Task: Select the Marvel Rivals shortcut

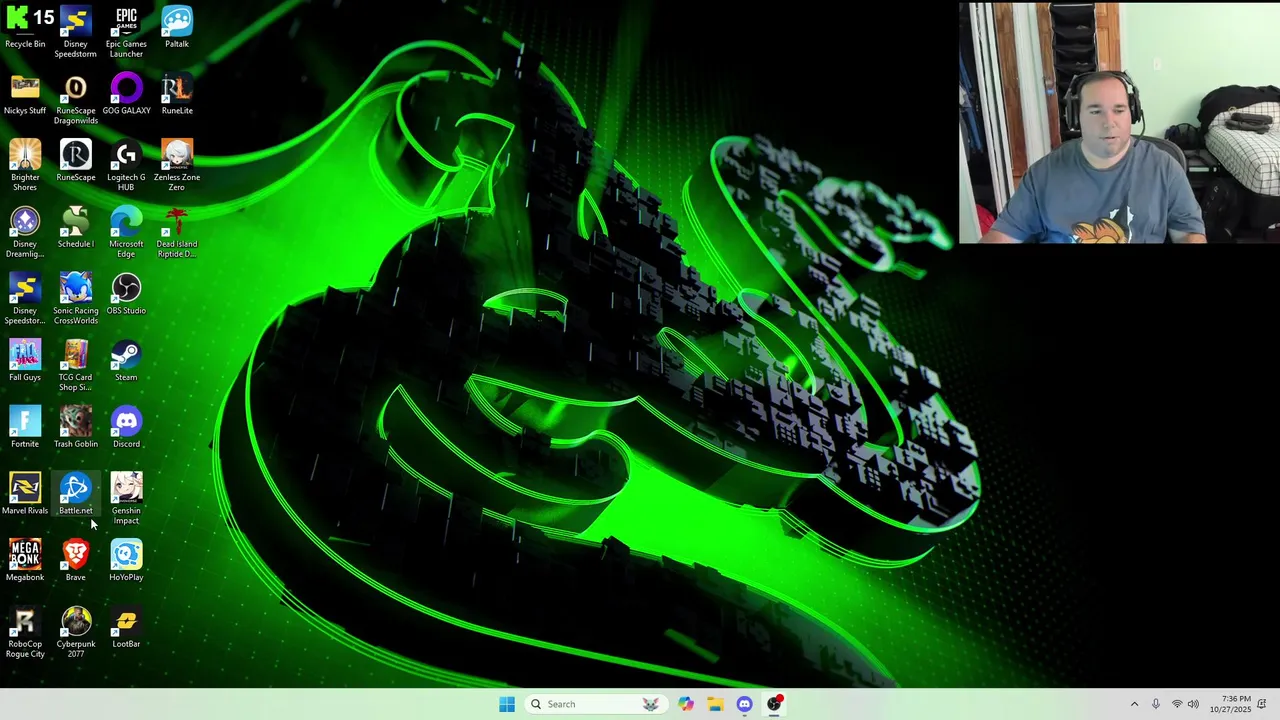Action: pyautogui.click(x=25, y=494)
